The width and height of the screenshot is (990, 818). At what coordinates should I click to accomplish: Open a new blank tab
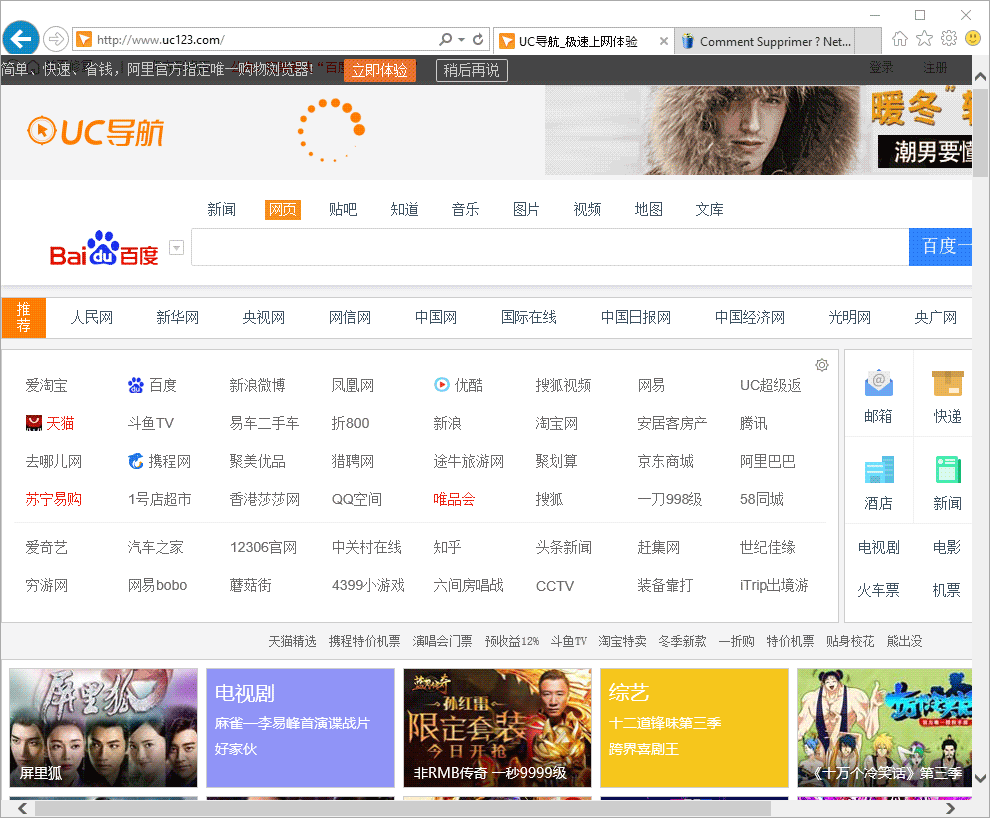[868, 41]
